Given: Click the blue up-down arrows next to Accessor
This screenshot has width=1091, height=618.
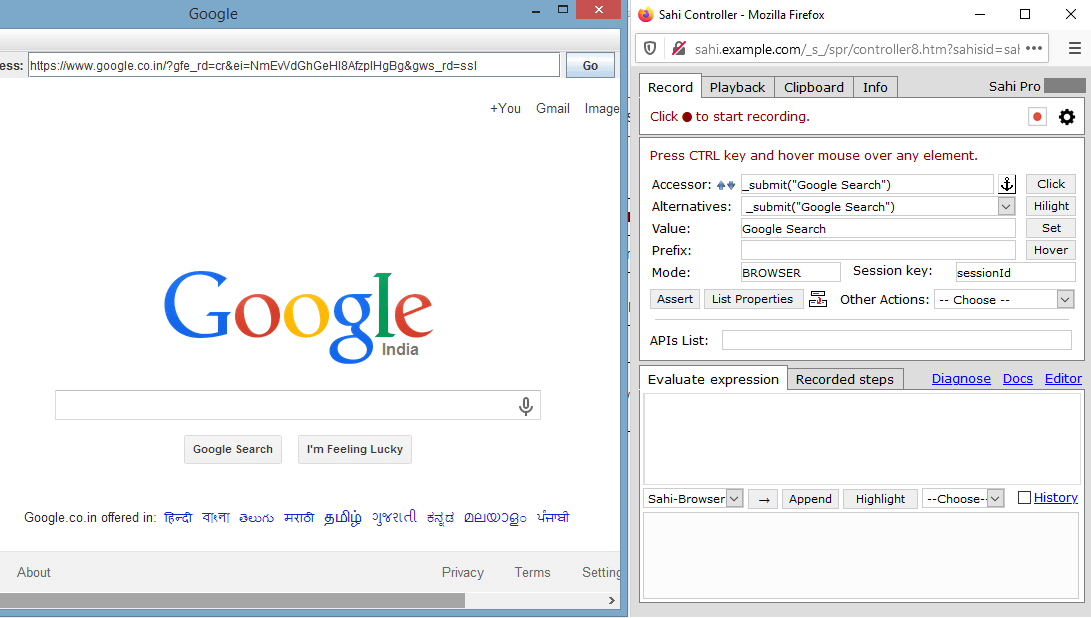Looking at the screenshot, I should coord(726,185).
